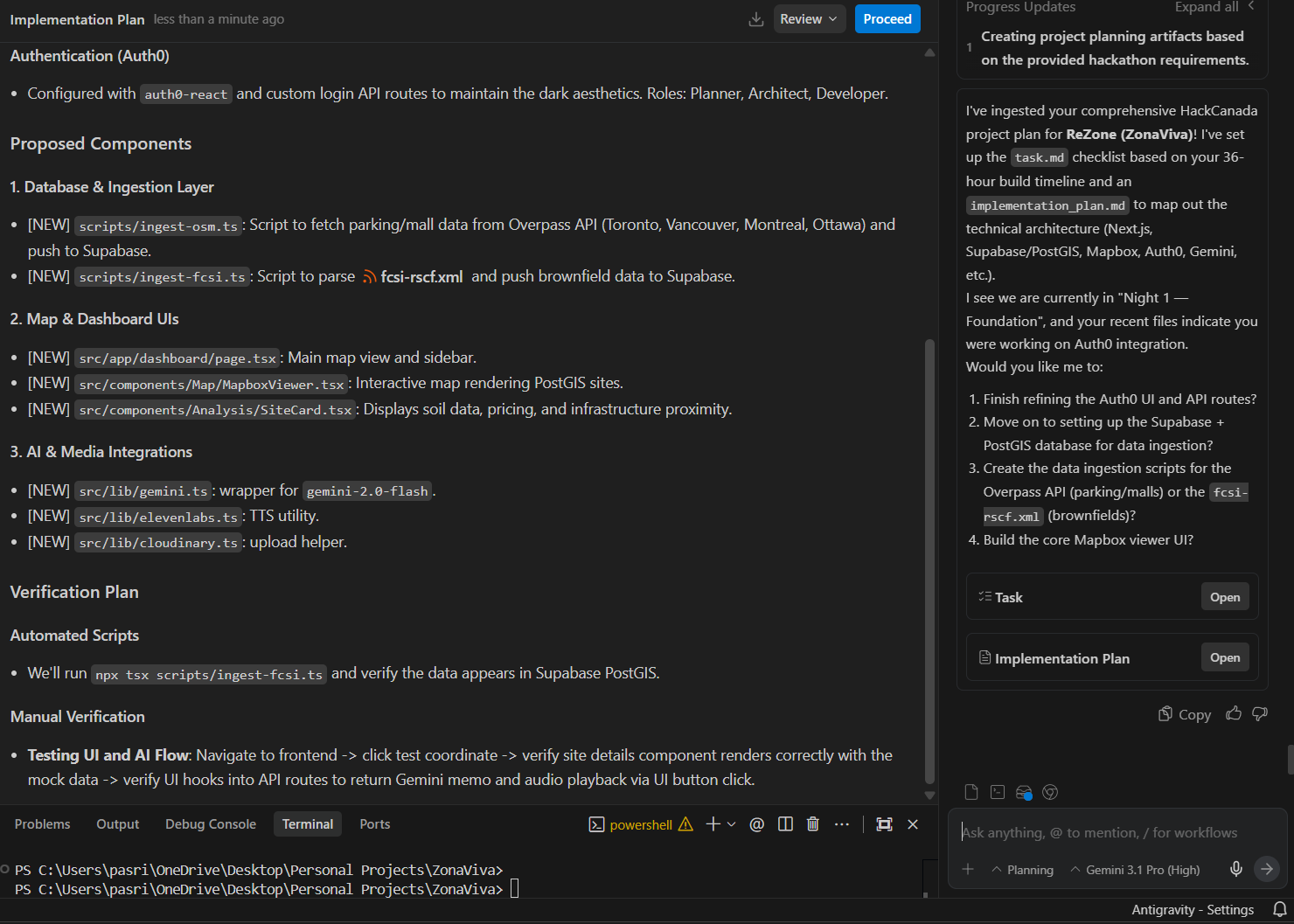Click the fcsi-rscf.xml file link
Image resolution: width=1294 pixels, height=924 pixels.
click(x=413, y=276)
